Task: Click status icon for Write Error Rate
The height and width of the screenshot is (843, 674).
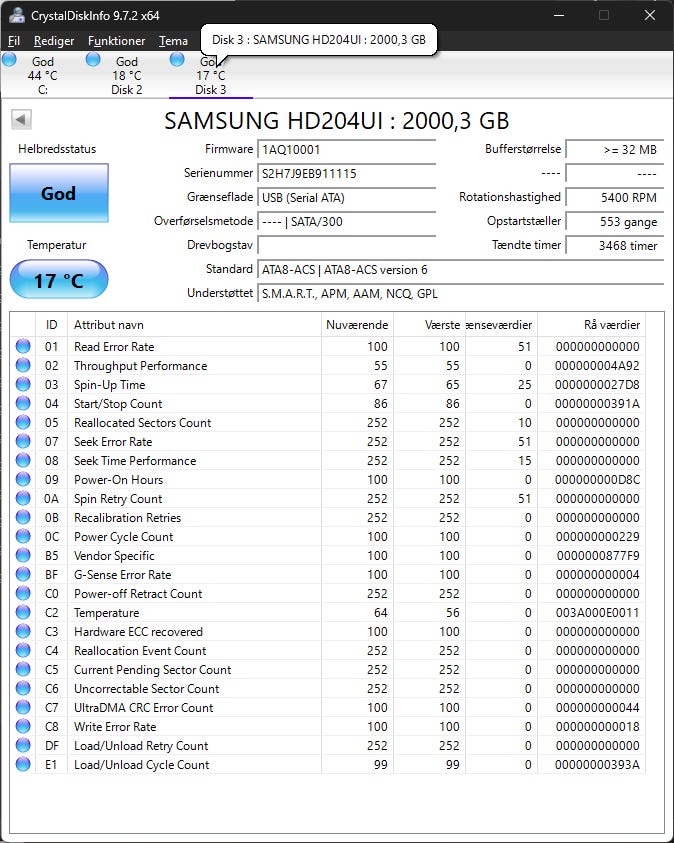Action: [23, 726]
